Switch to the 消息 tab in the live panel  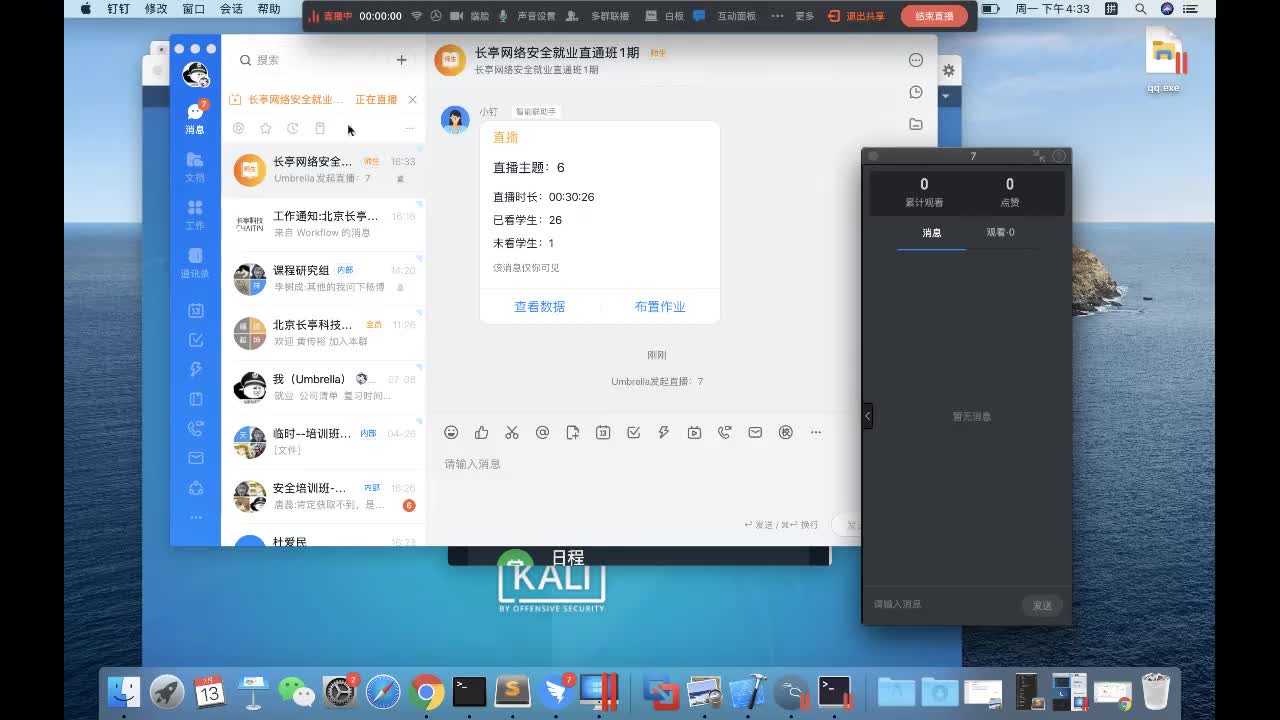click(x=932, y=232)
